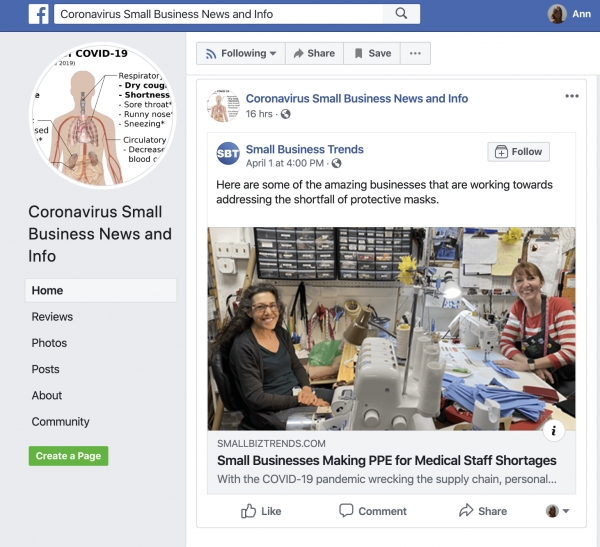Open the About section
Viewport: 600px width, 547px height.
click(x=47, y=395)
